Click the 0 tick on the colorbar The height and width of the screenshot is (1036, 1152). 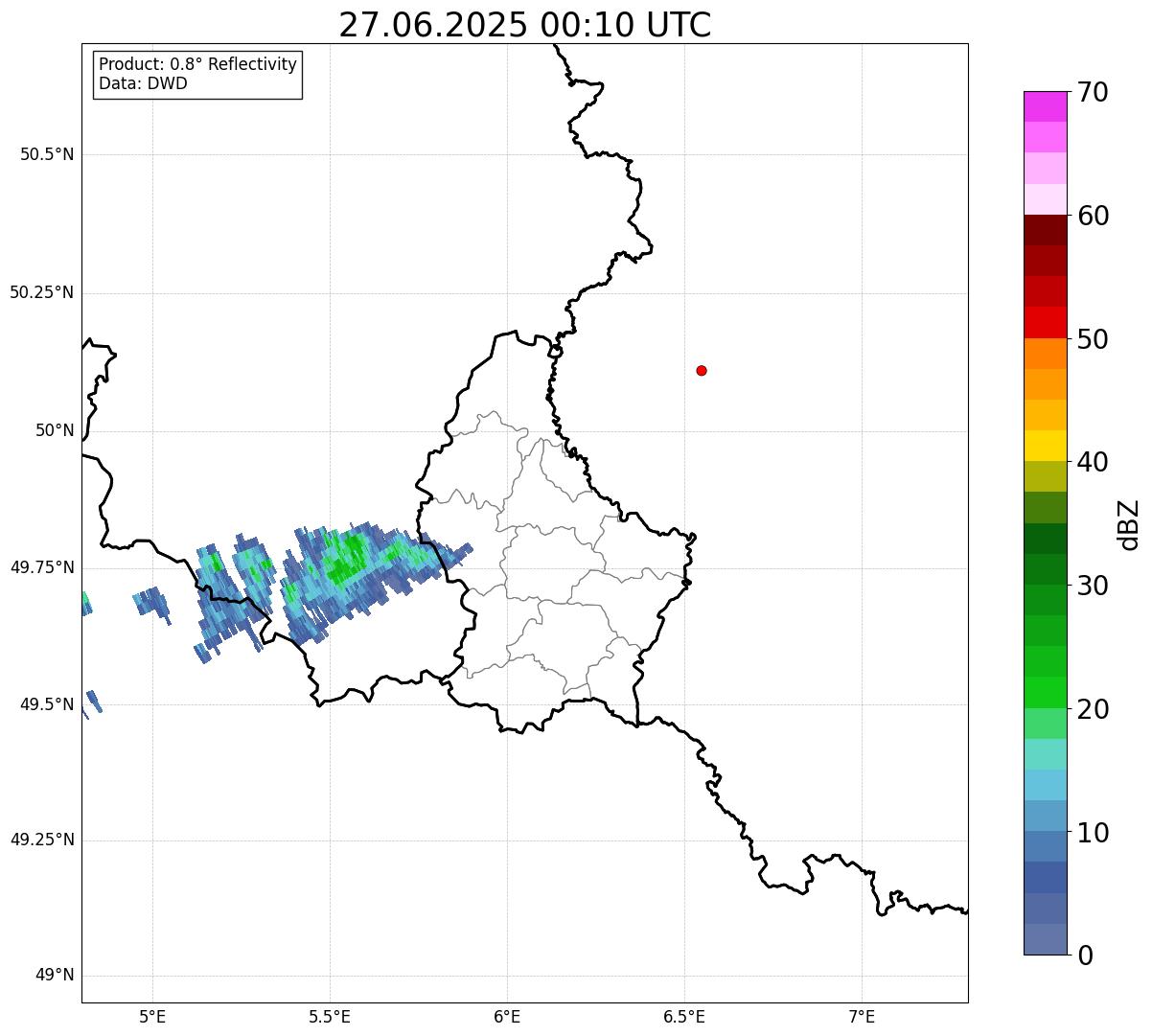pyautogui.click(x=1084, y=955)
